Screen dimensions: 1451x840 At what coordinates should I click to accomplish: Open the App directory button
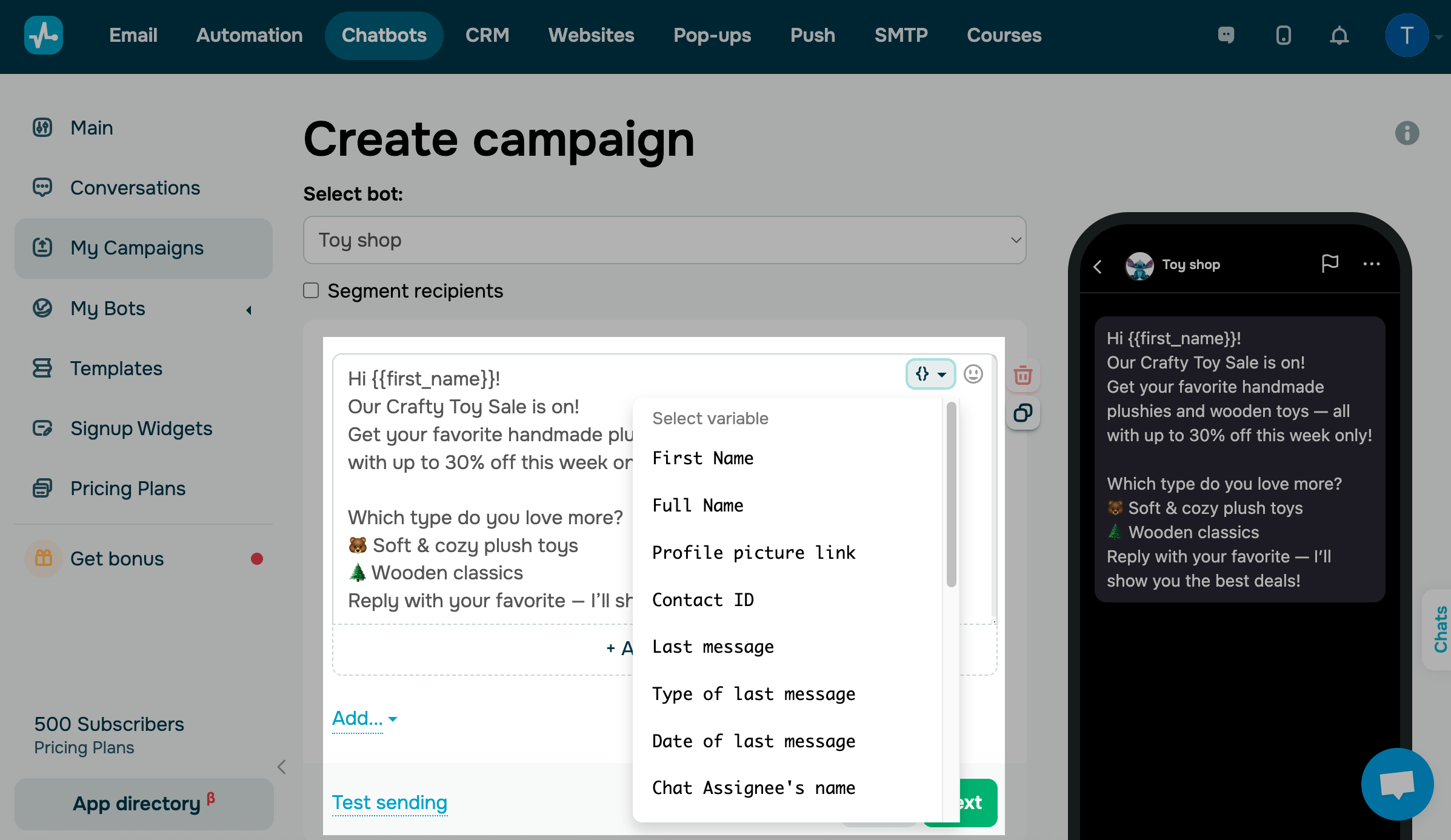[x=144, y=804]
